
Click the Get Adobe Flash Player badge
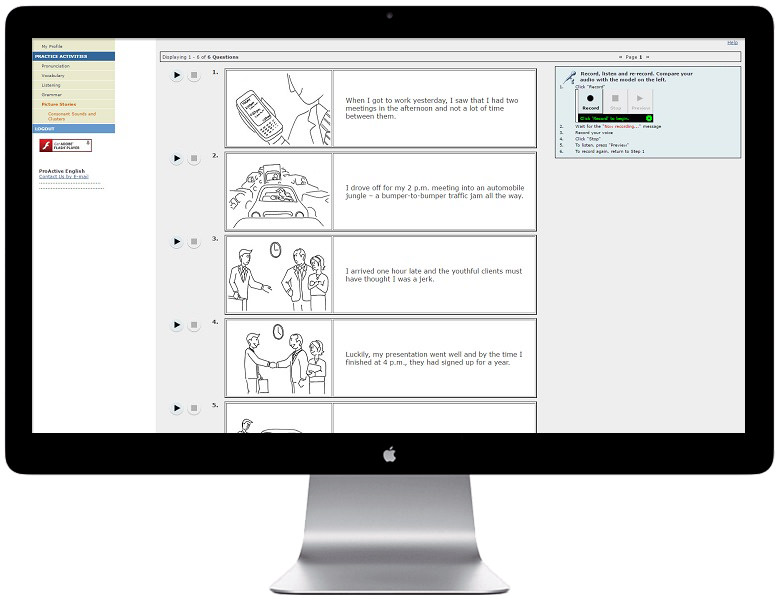[65, 145]
